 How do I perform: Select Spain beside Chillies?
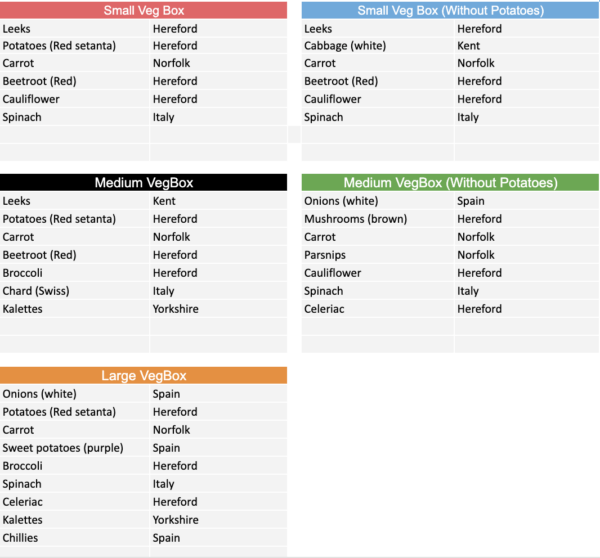pos(166,538)
